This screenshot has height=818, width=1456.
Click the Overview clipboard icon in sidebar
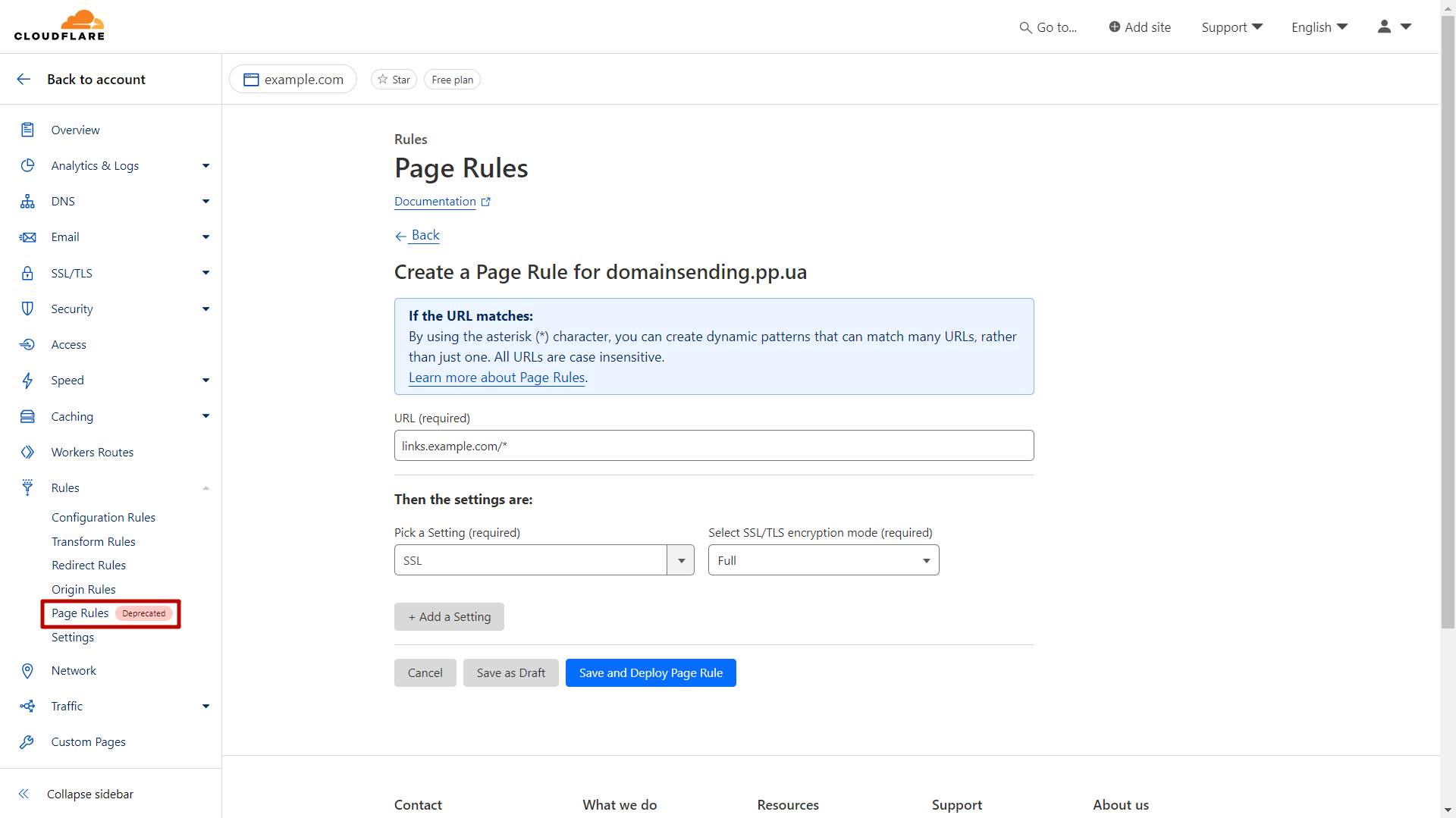27,130
